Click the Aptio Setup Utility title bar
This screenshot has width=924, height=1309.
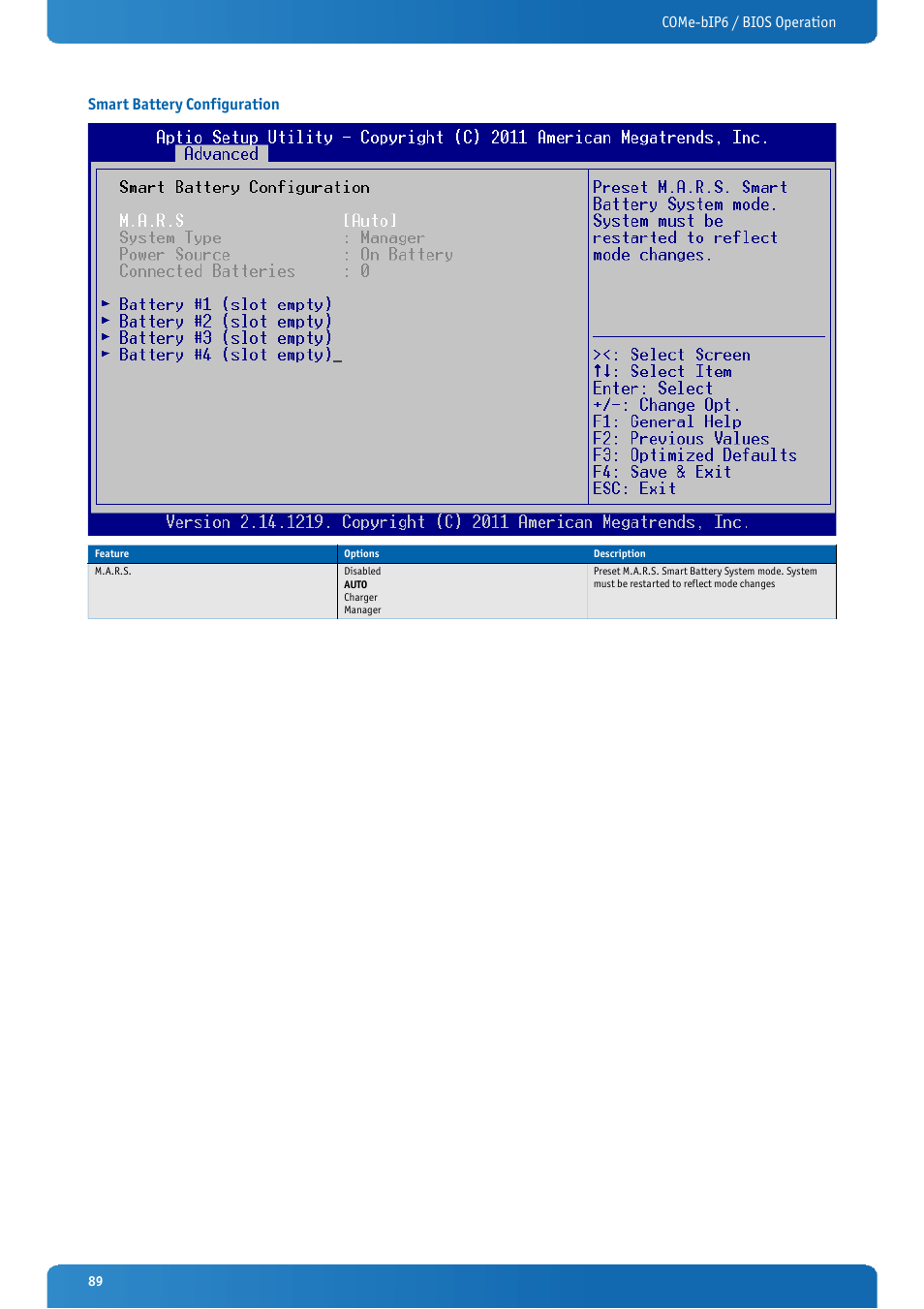(x=462, y=138)
